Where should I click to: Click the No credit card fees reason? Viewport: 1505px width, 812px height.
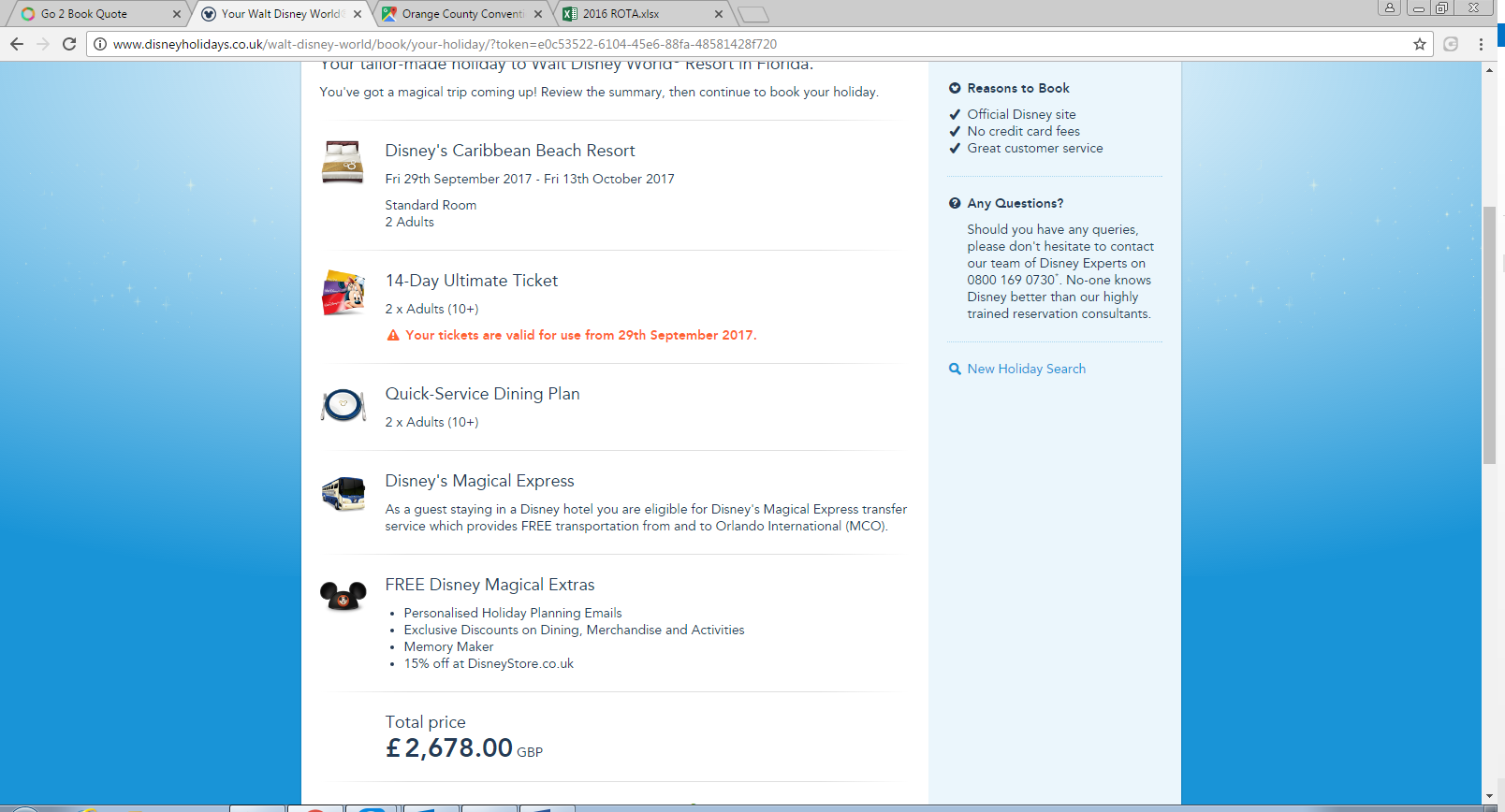[x=1024, y=131]
